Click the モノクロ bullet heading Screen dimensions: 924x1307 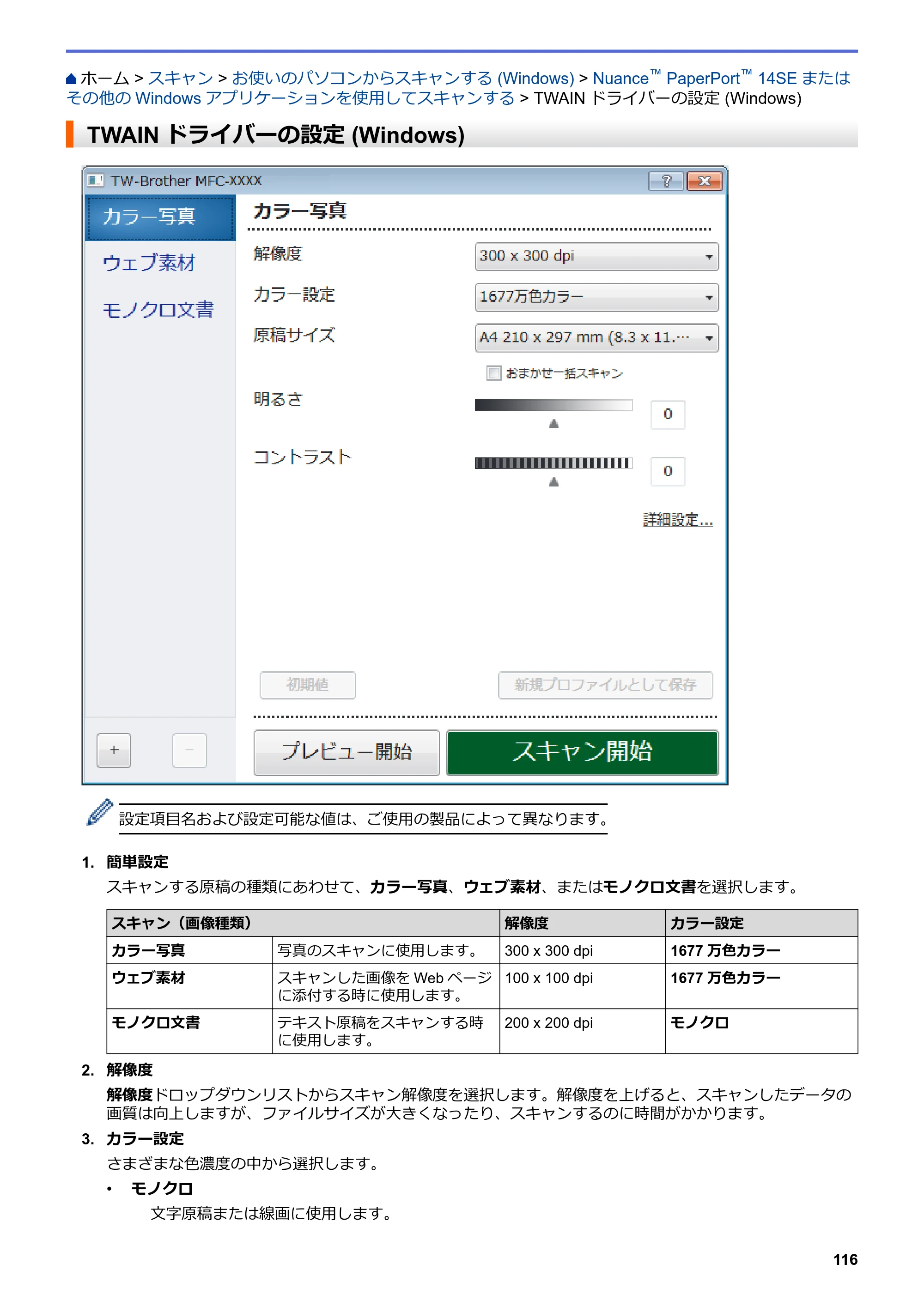click(x=162, y=1188)
